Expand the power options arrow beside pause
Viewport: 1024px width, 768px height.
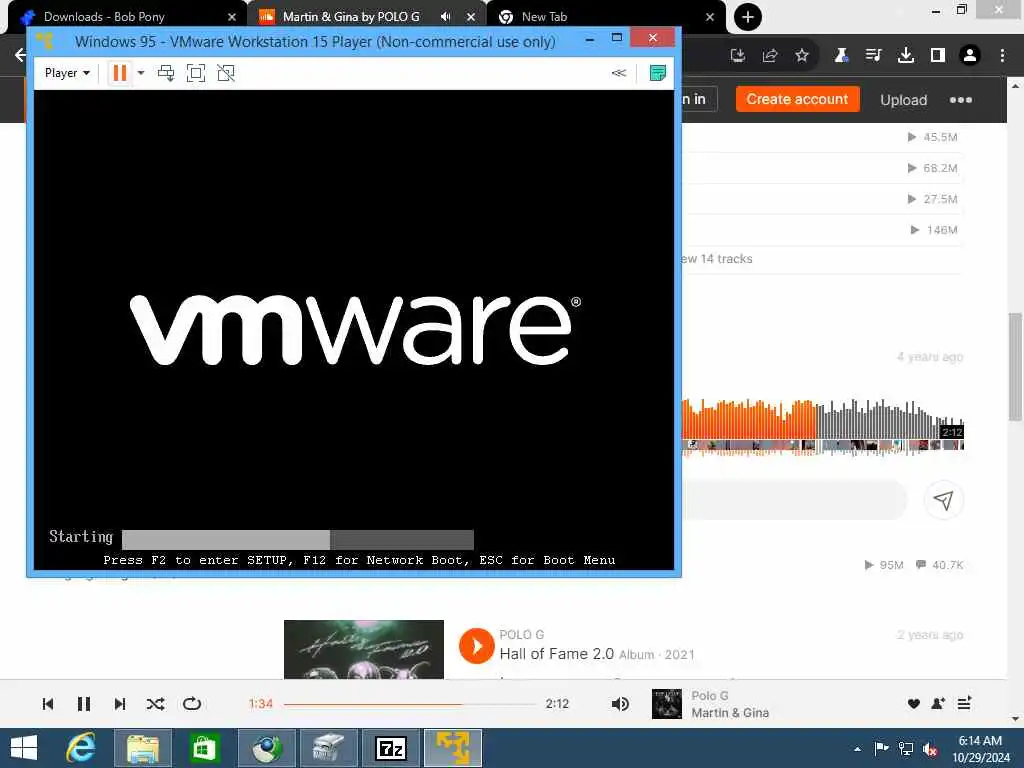[x=140, y=73]
